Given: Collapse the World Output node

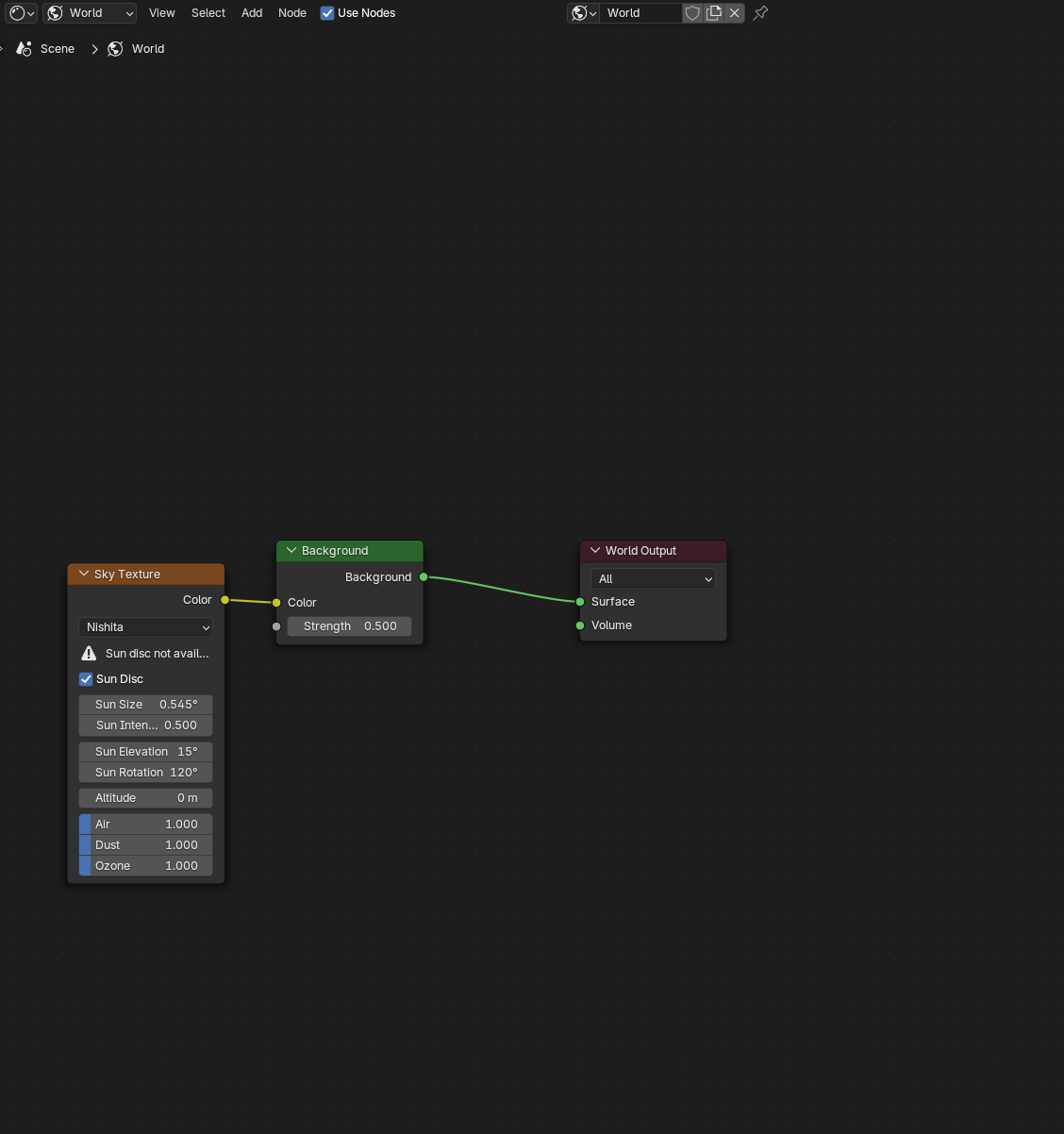Looking at the screenshot, I should [x=595, y=550].
